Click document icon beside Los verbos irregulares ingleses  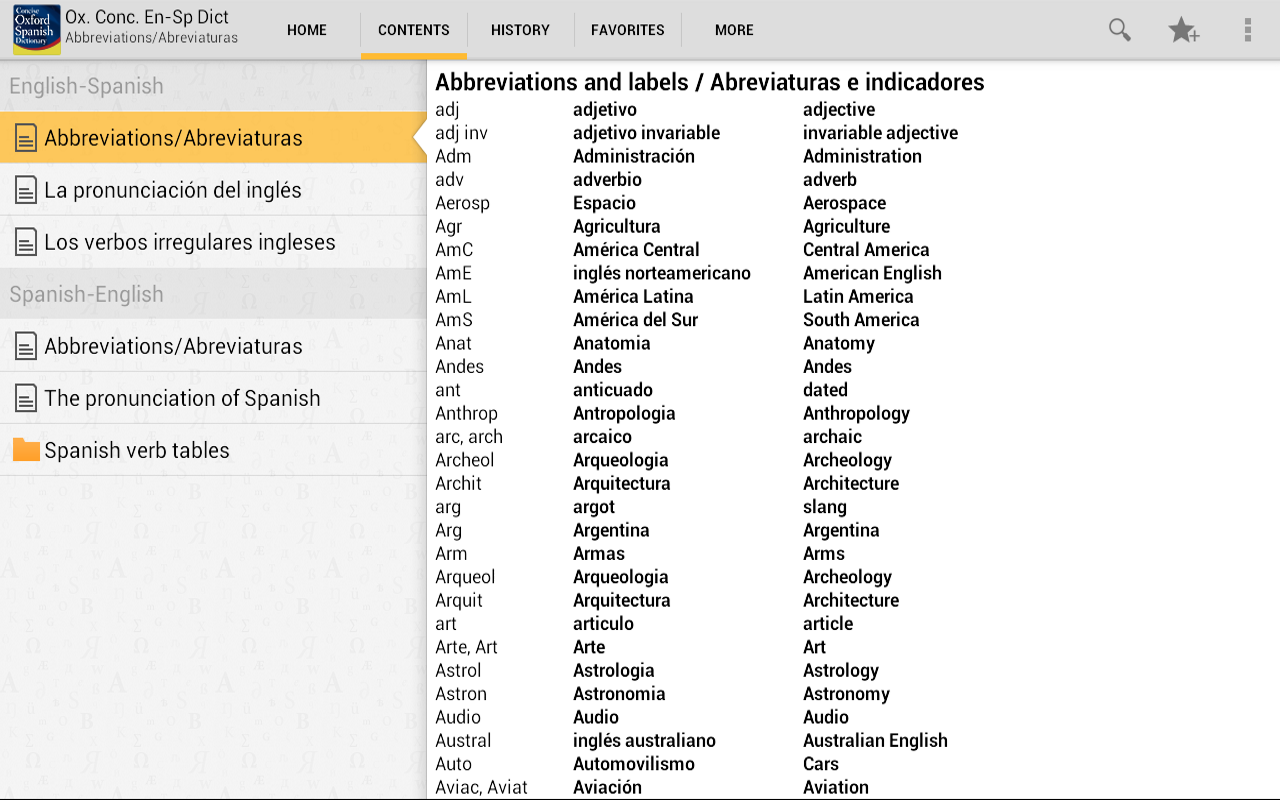pos(26,242)
